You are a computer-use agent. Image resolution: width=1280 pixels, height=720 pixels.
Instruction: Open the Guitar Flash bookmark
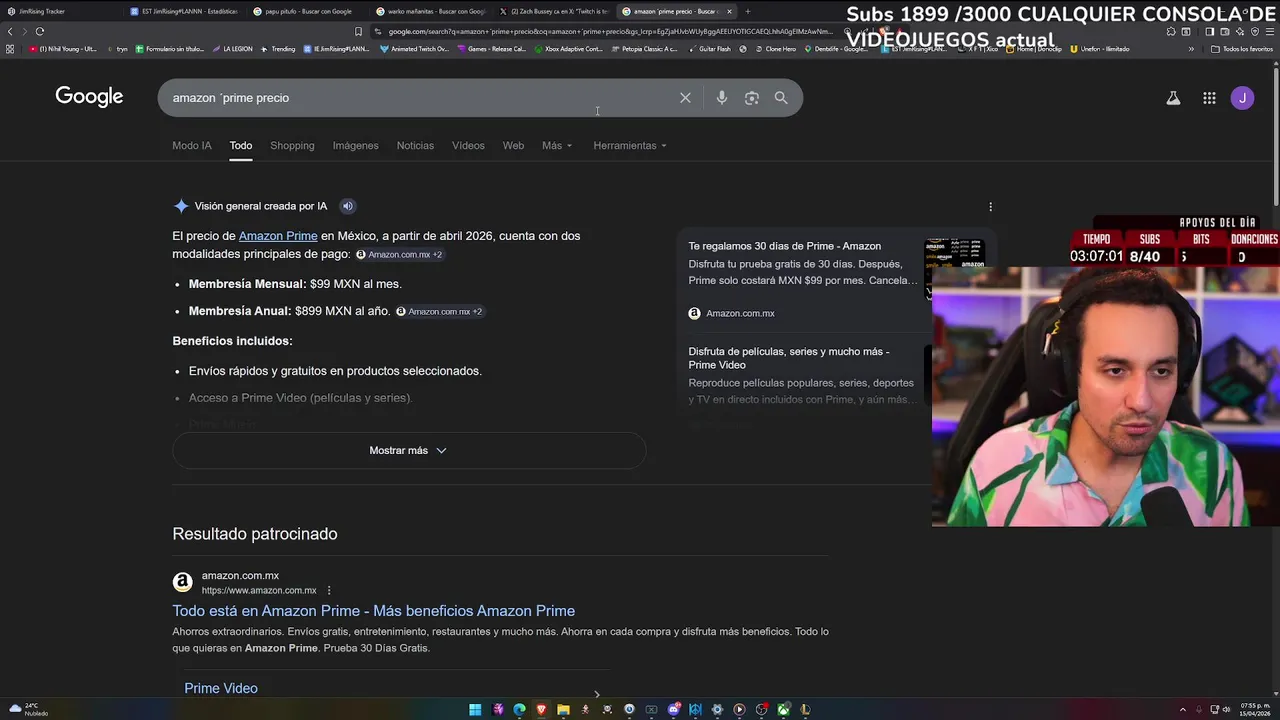coord(709,49)
